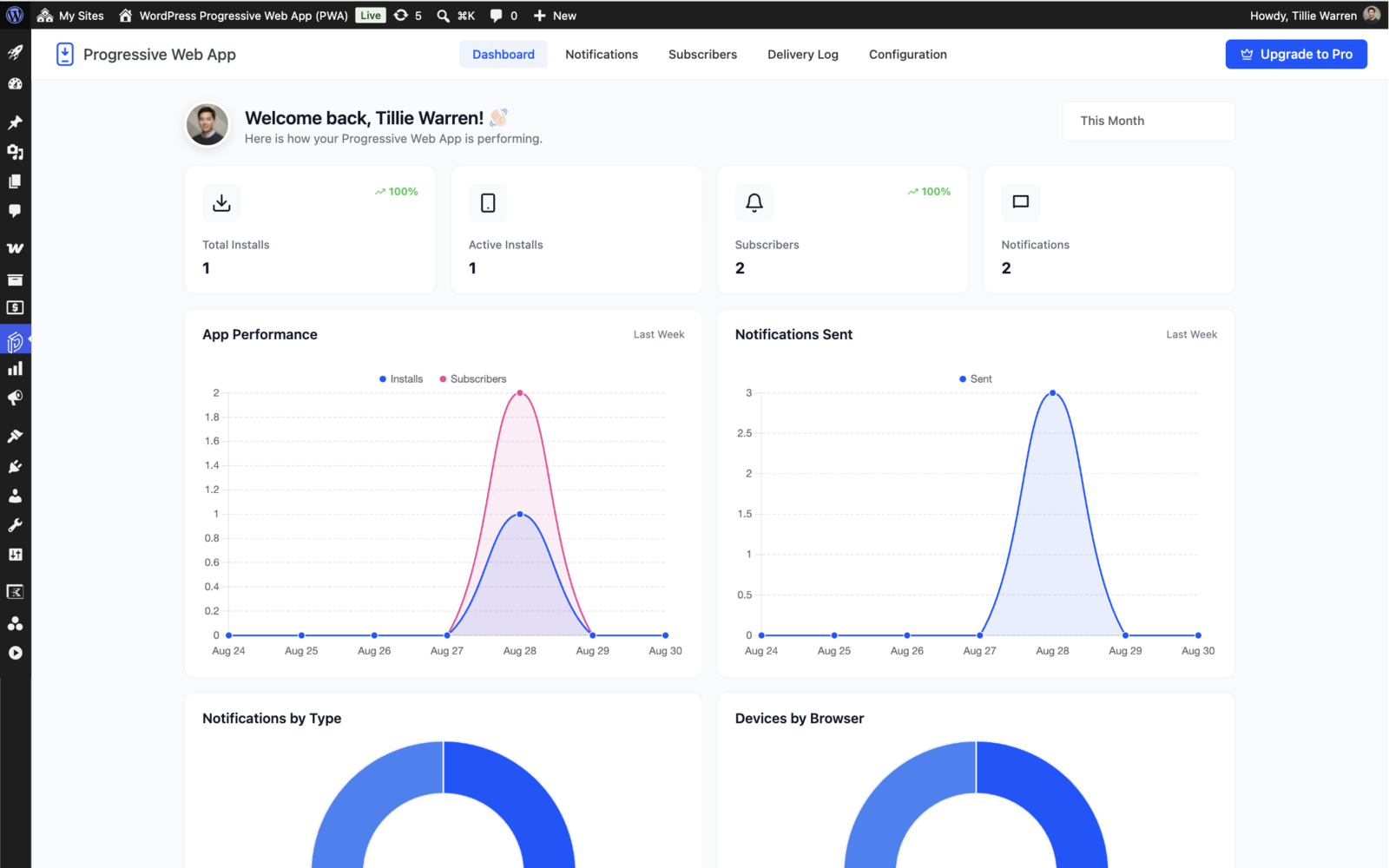1389x868 pixels.
Task: Open the Notifications tab in the top navigation
Action: pos(602,55)
